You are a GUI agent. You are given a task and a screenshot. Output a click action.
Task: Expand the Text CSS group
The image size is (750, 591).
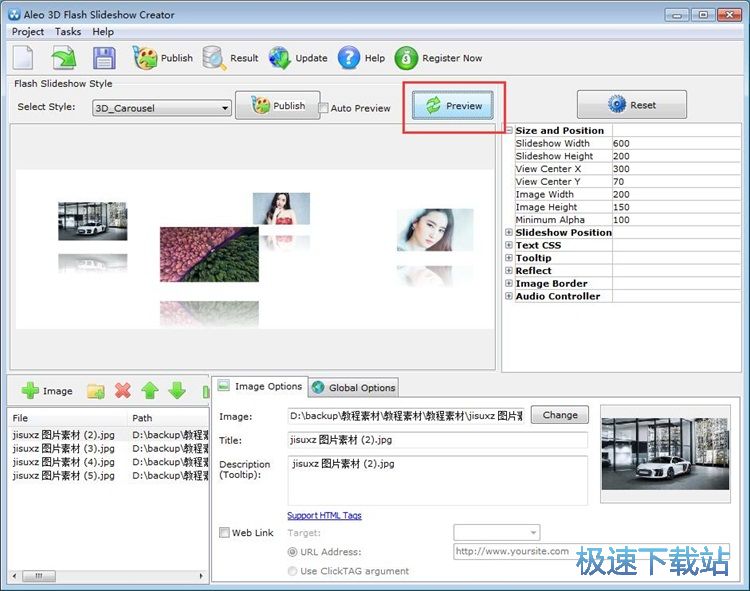tap(509, 245)
